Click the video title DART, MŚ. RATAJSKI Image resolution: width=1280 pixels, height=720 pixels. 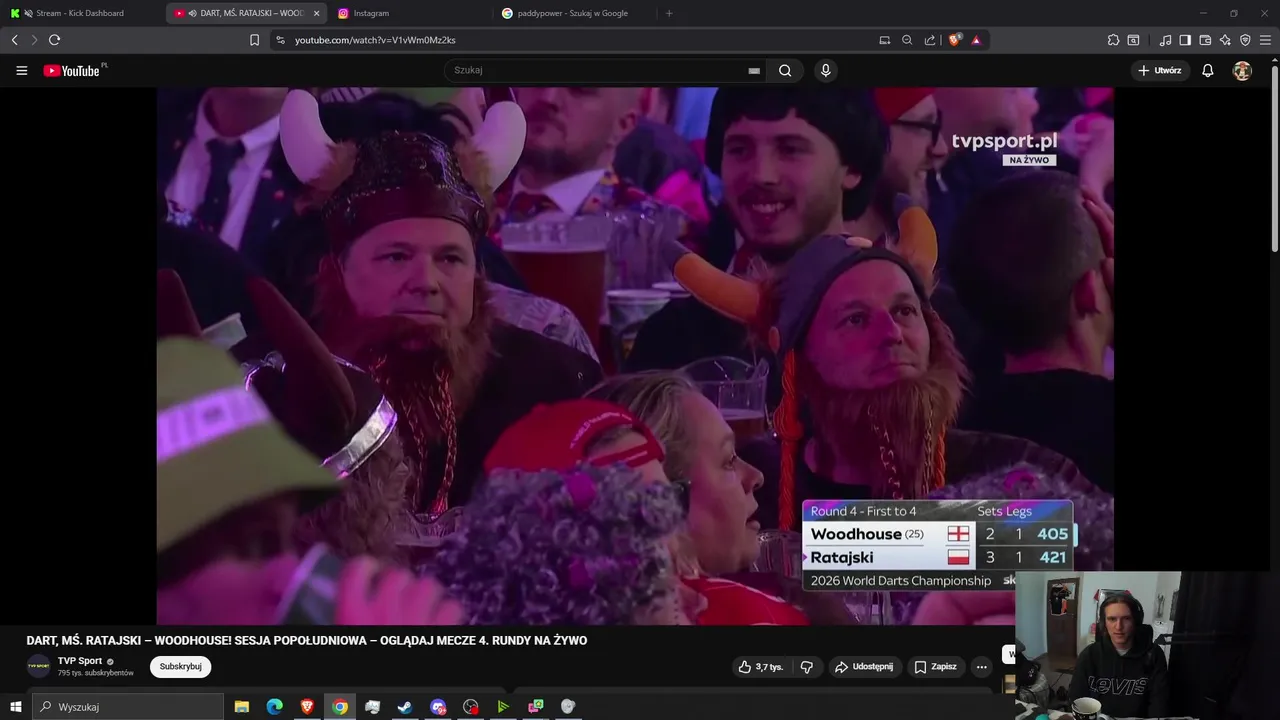pos(307,641)
